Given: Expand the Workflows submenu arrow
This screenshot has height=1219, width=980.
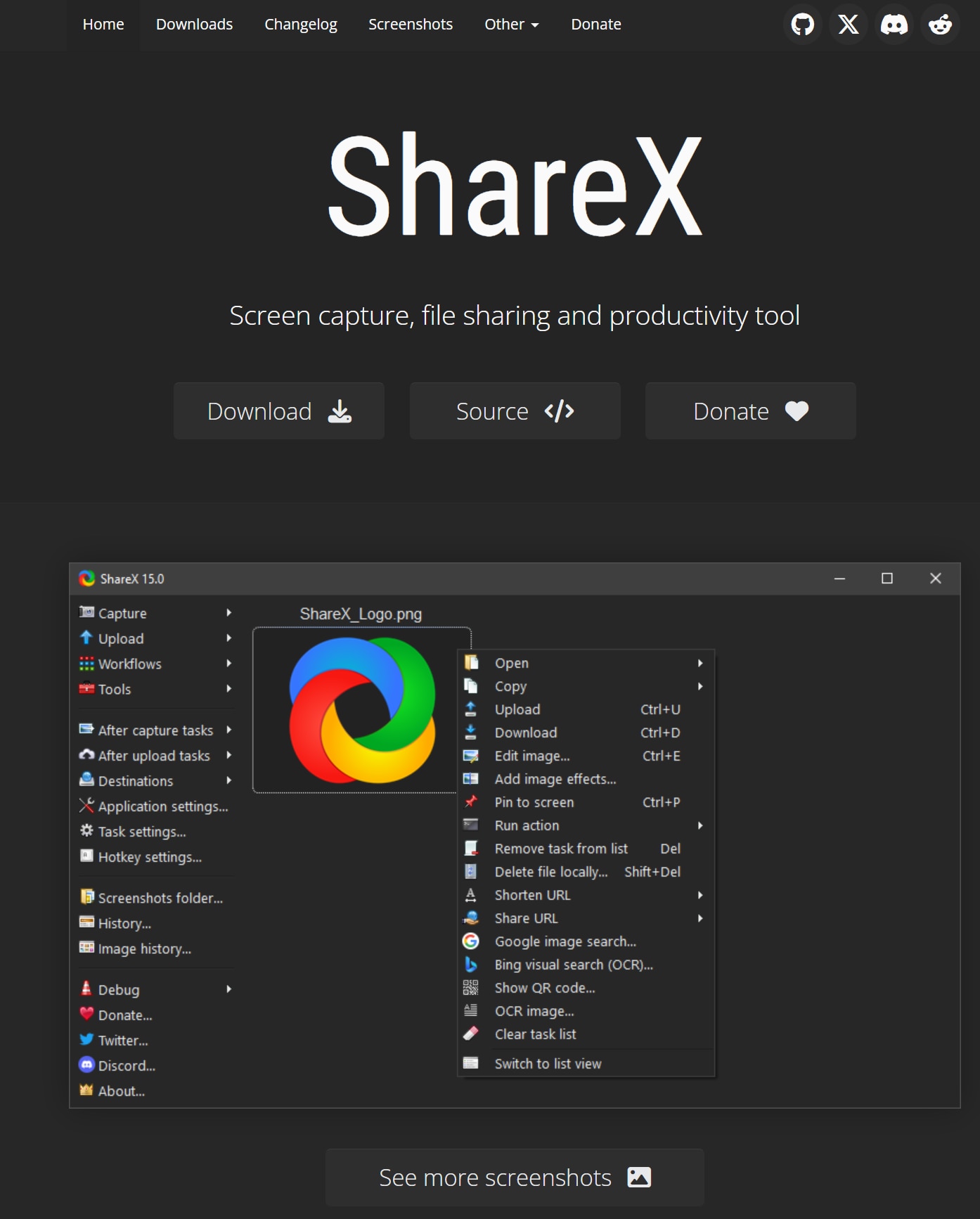Looking at the screenshot, I should point(229,663).
